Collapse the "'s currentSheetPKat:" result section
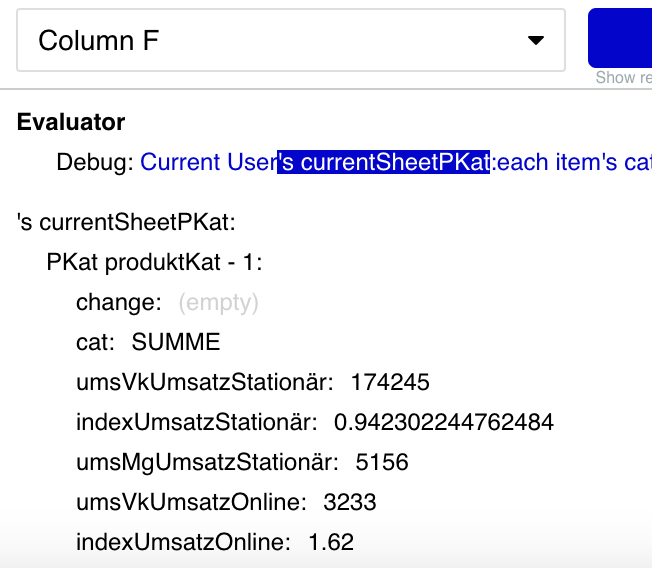The image size is (652, 568). (x=126, y=222)
